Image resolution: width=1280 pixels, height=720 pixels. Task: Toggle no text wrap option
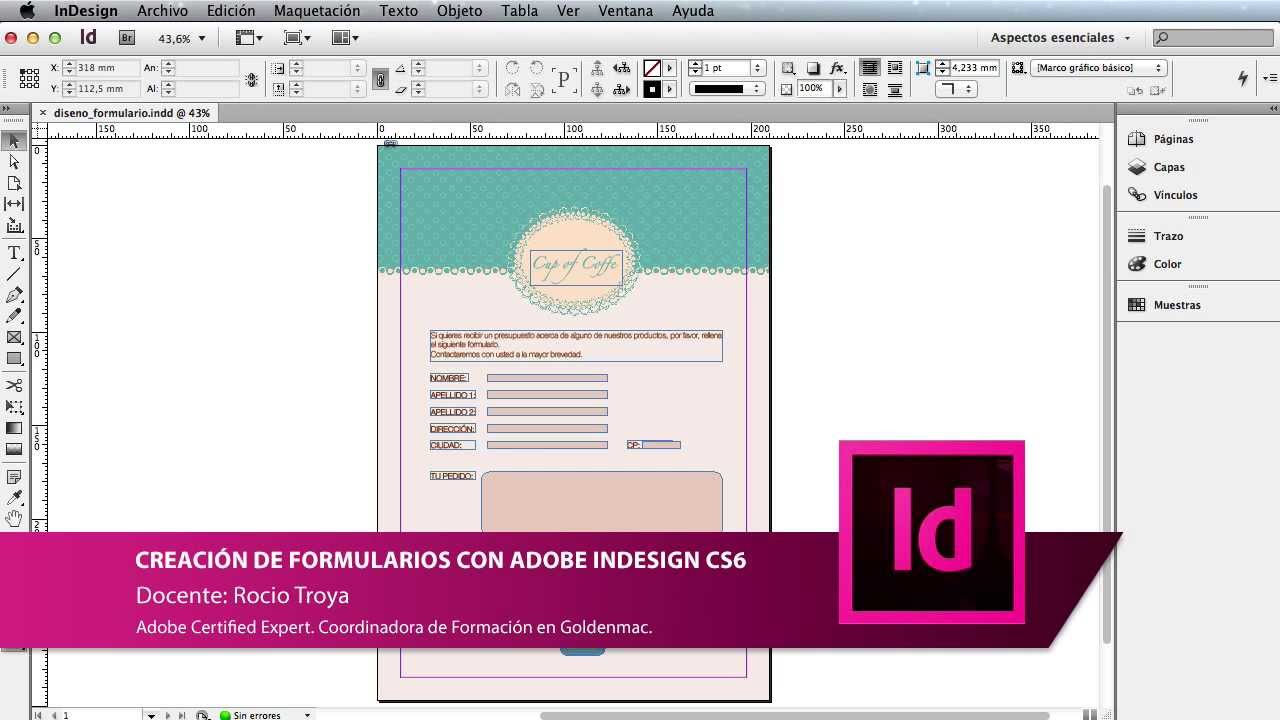(870, 68)
